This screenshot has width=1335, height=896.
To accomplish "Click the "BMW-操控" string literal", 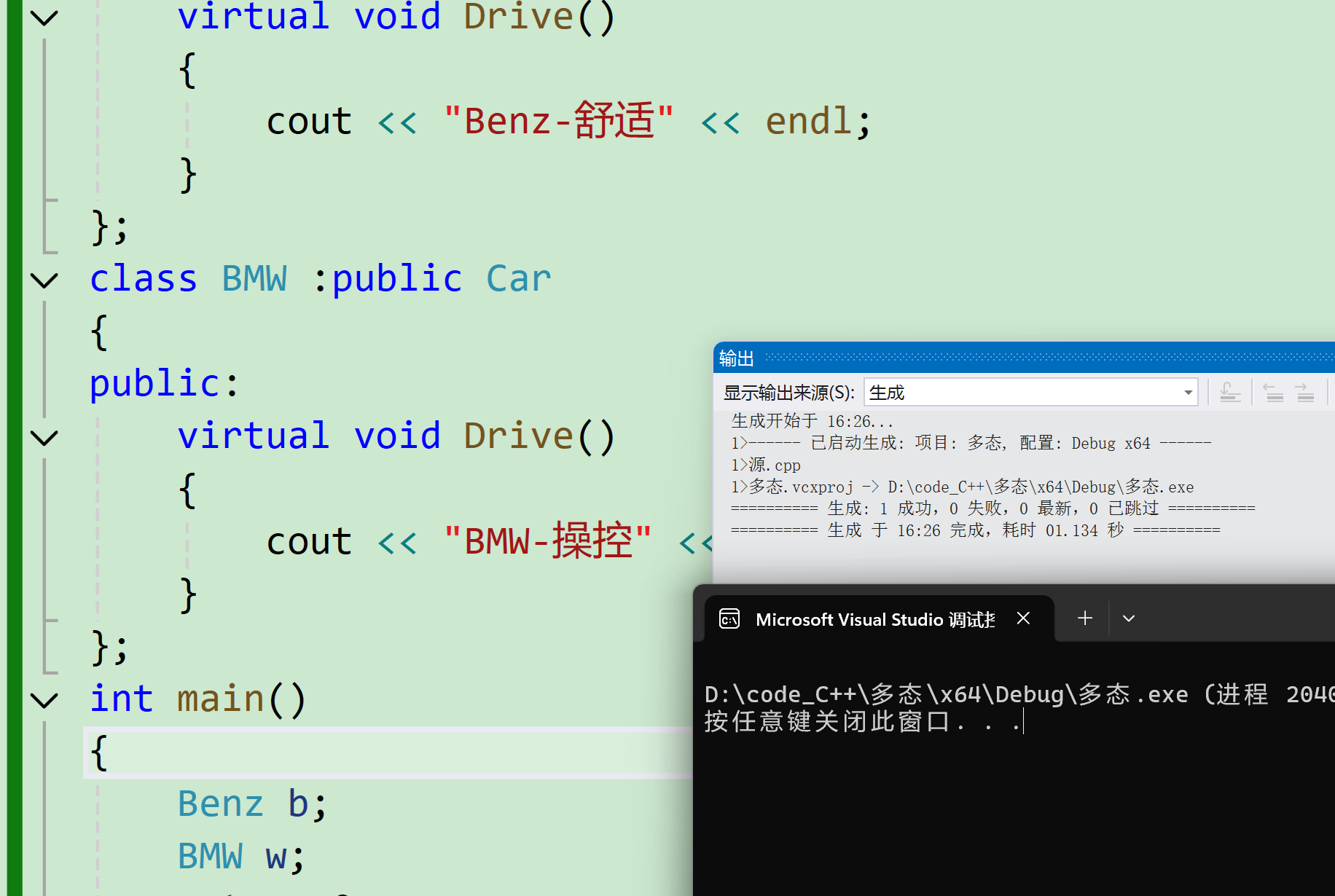I will click(548, 541).
